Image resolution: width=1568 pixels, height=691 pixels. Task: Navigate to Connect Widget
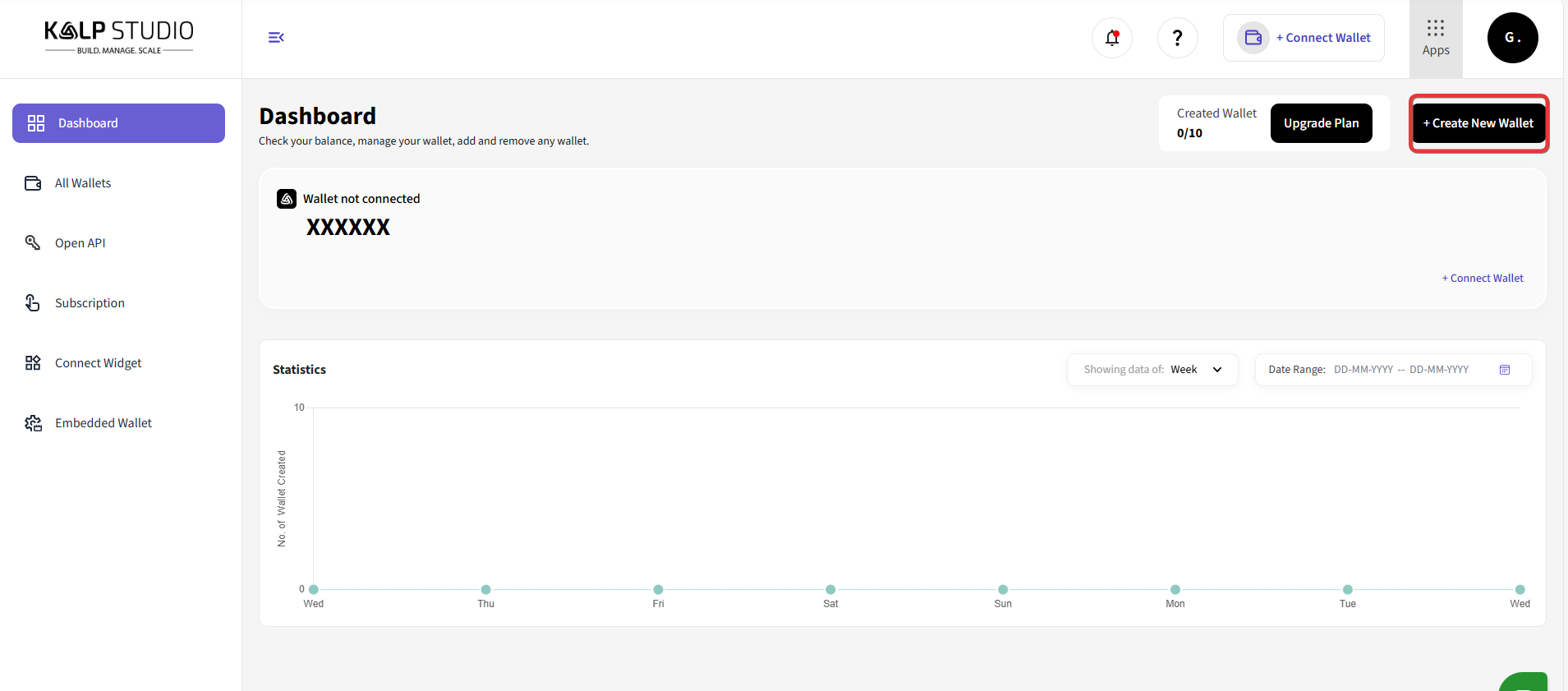click(98, 363)
